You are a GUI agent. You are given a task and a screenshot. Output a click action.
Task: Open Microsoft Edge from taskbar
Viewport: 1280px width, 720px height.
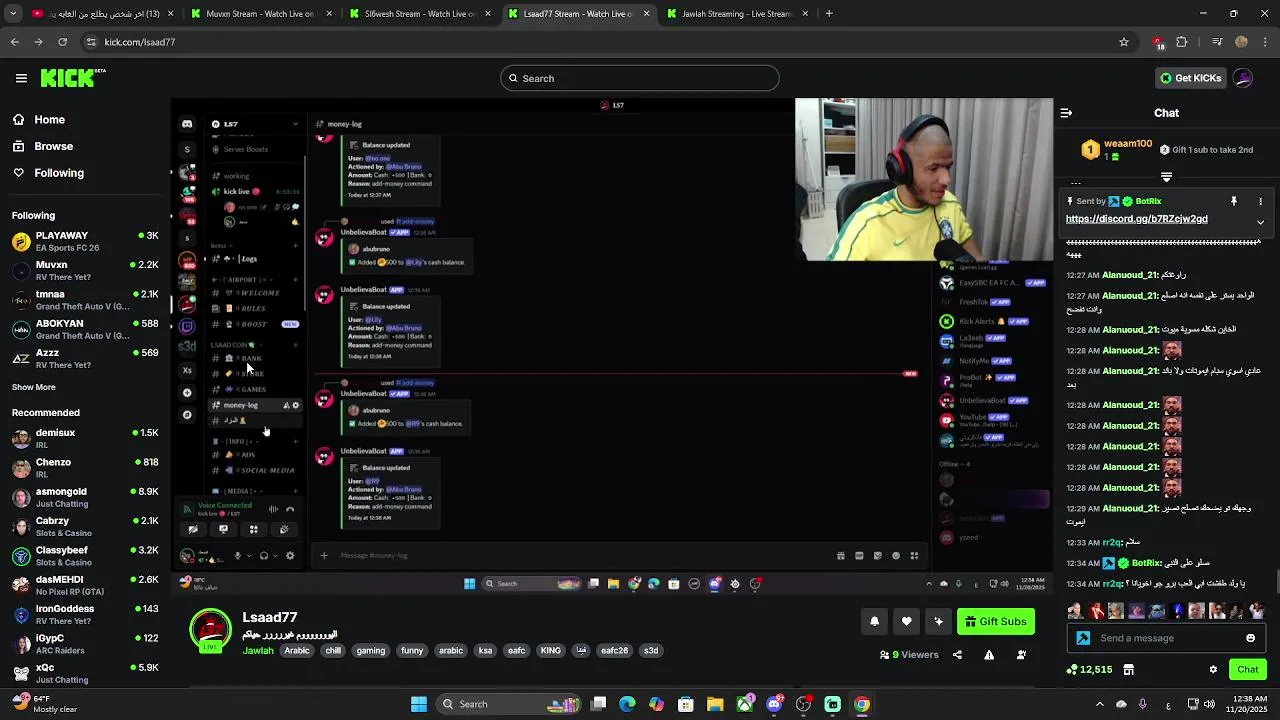(x=627, y=704)
